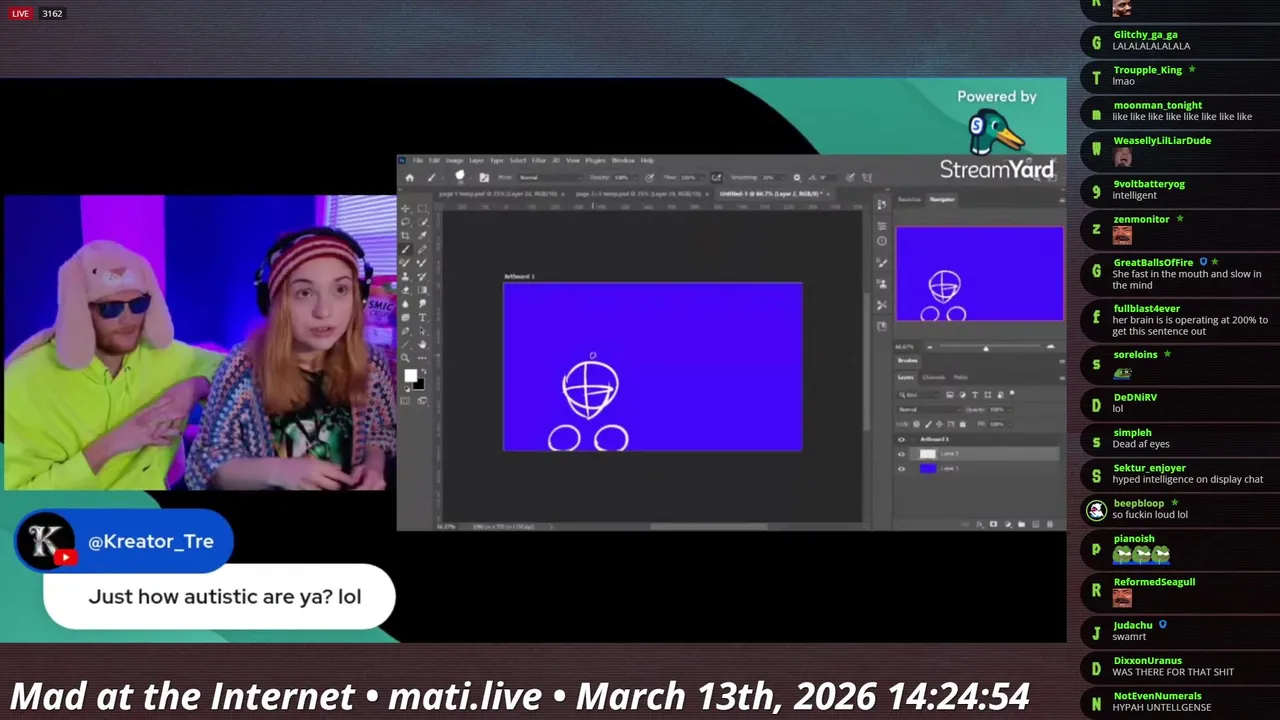Viewport: 1280px width, 720px height.
Task: Click the Brushes panel tab
Action: pos(908,360)
